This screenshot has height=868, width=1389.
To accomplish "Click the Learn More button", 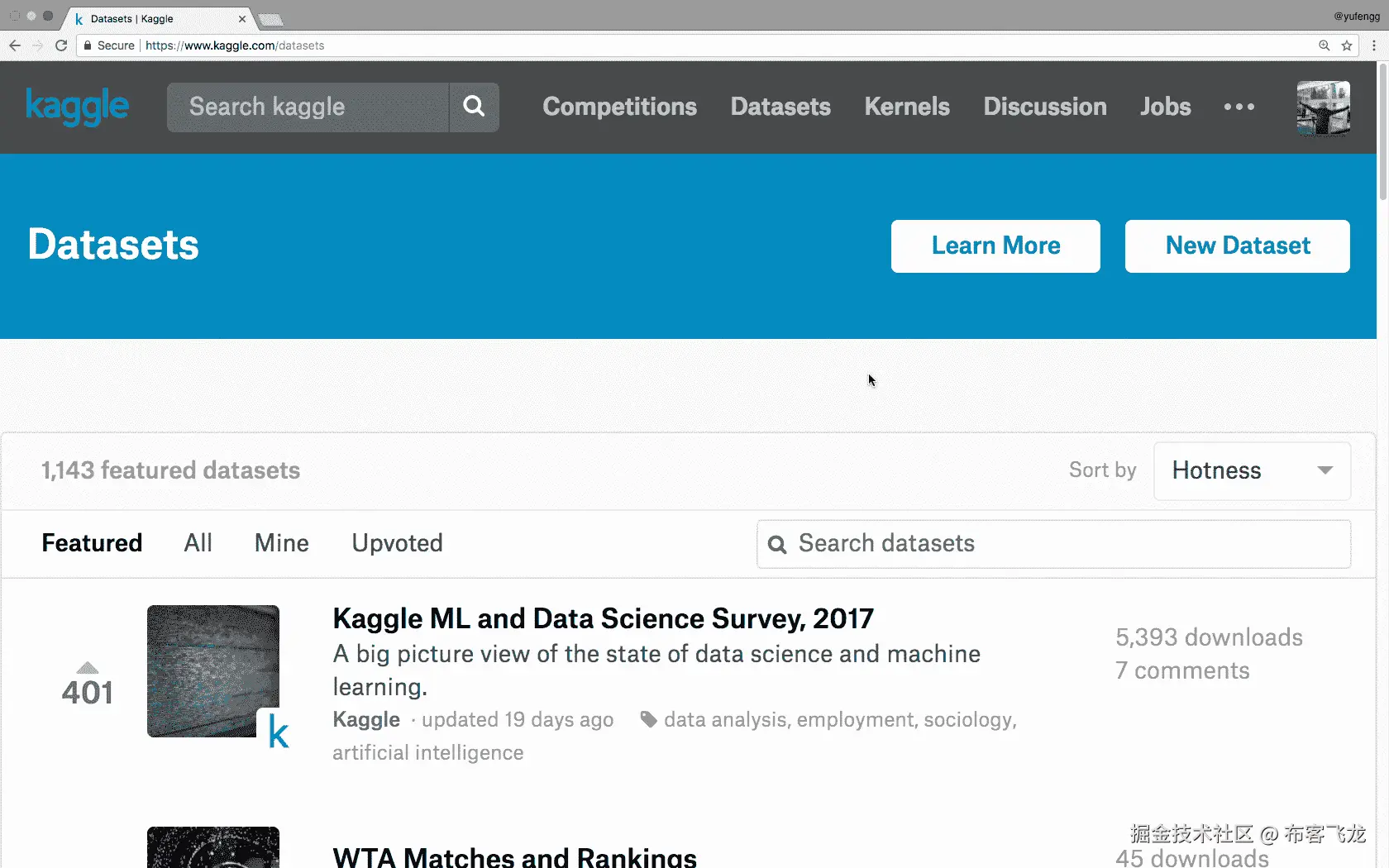I will 995,246.
